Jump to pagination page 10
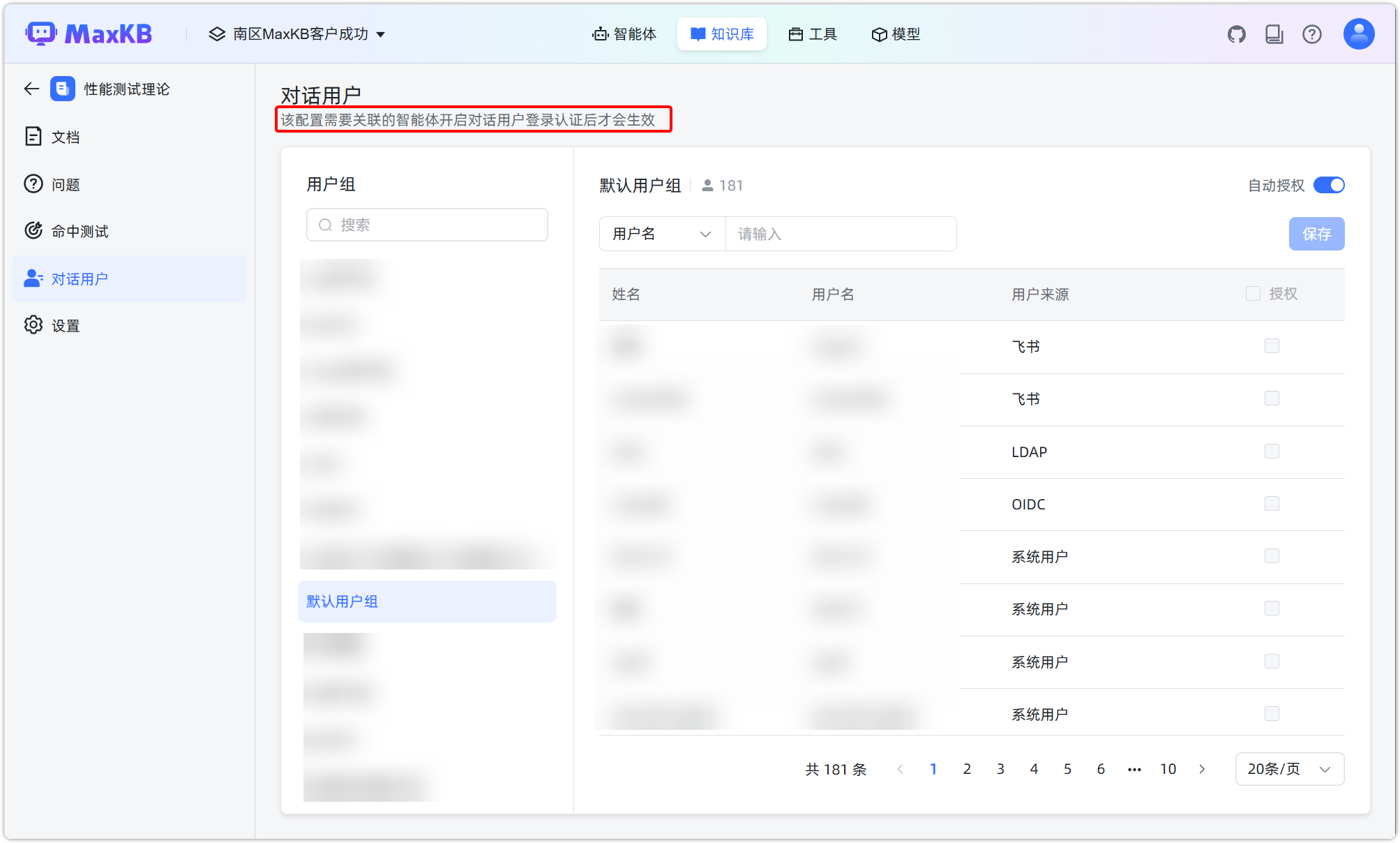 pyautogui.click(x=1168, y=768)
